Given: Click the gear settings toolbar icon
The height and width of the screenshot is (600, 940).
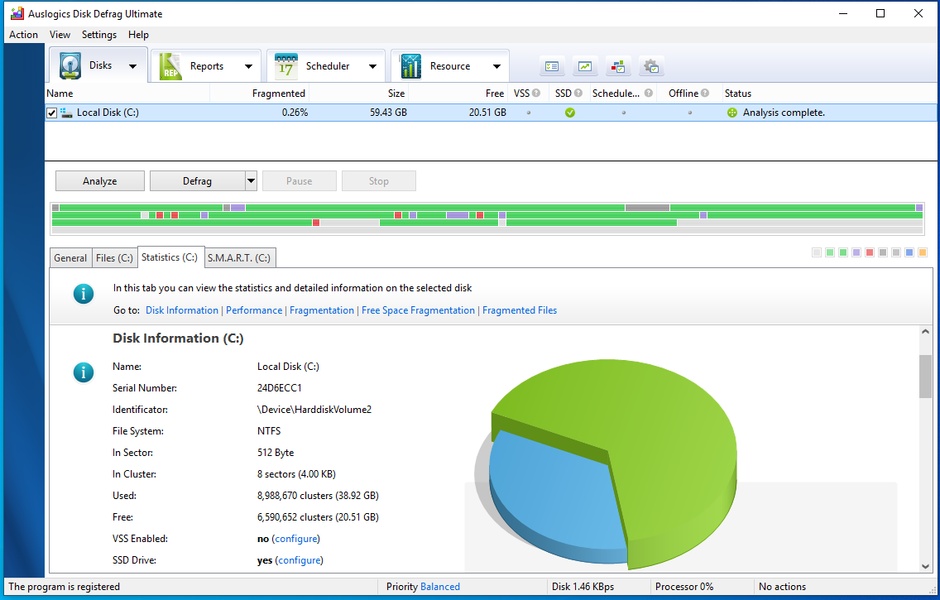Looking at the screenshot, I should [651, 67].
